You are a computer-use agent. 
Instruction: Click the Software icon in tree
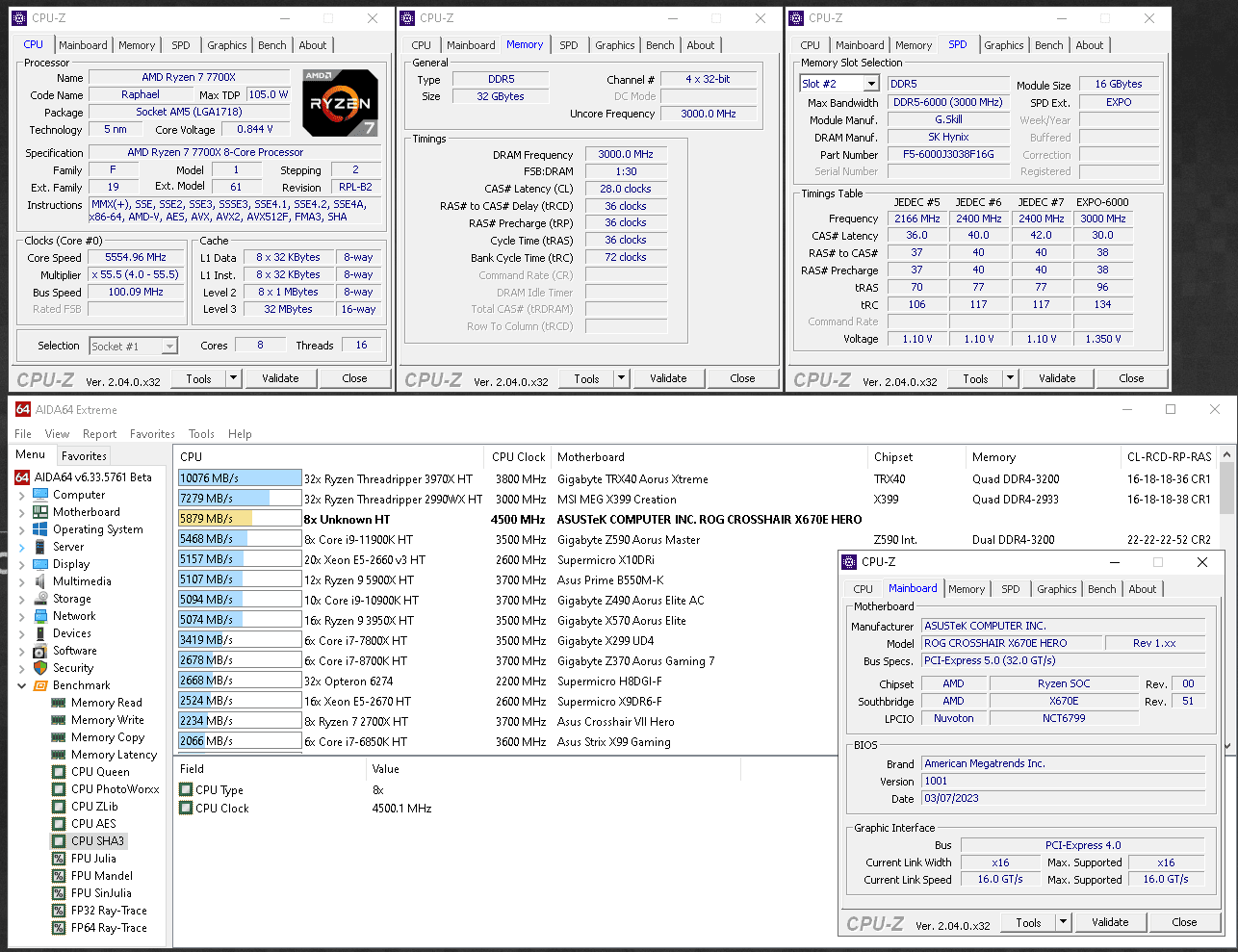(40, 651)
